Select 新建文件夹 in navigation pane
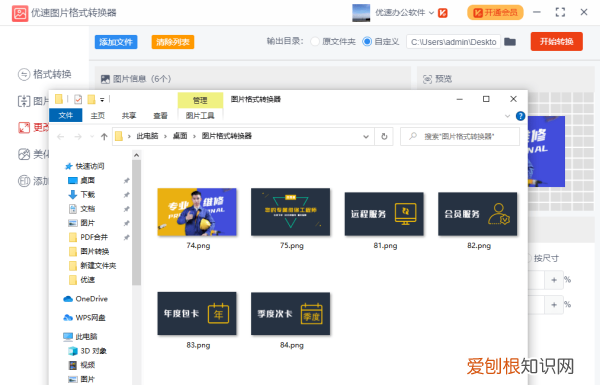Screen dimensions: 600x385 click(92, 265)
